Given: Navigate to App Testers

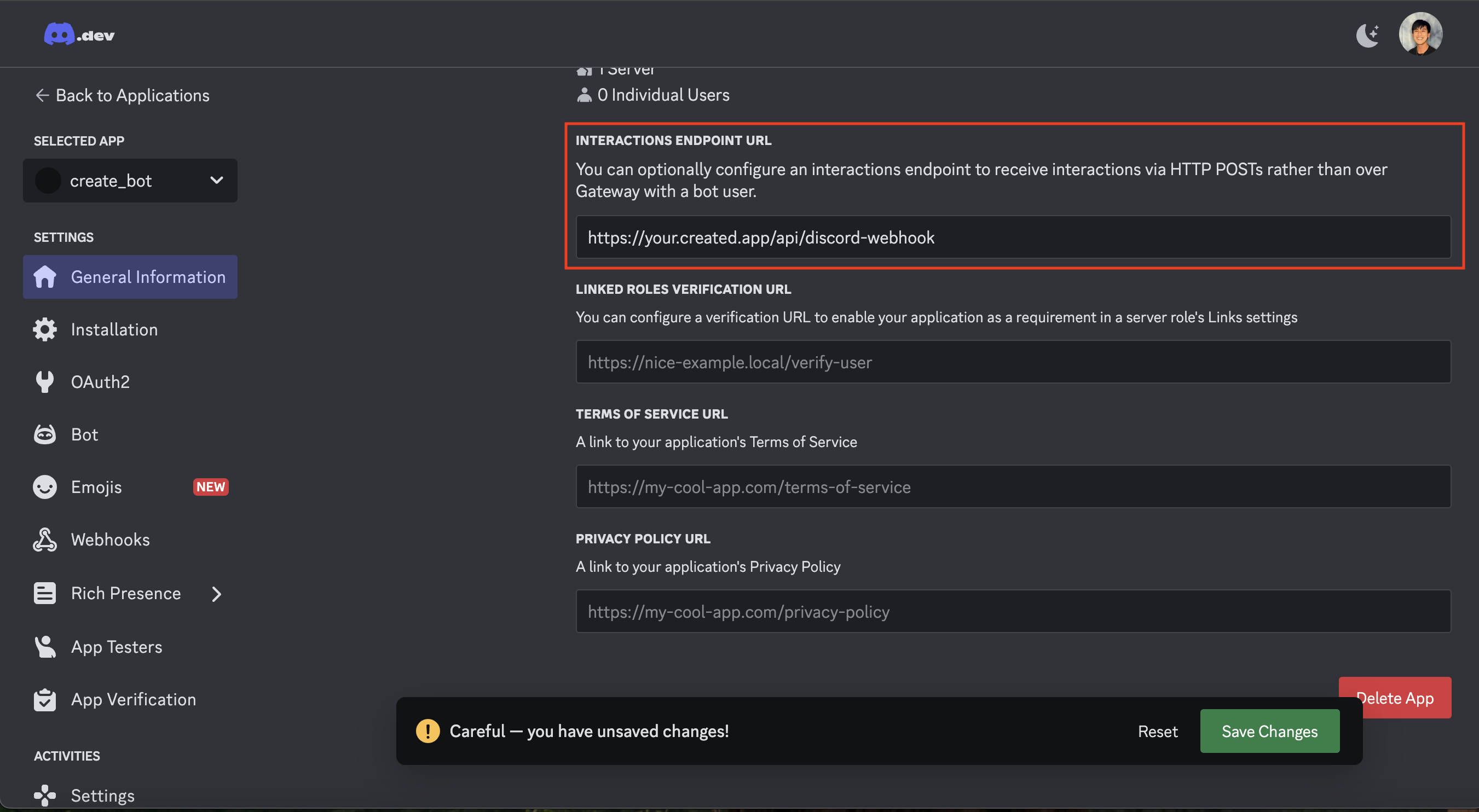Looking at the screenshot, I should tap(117, 647).
